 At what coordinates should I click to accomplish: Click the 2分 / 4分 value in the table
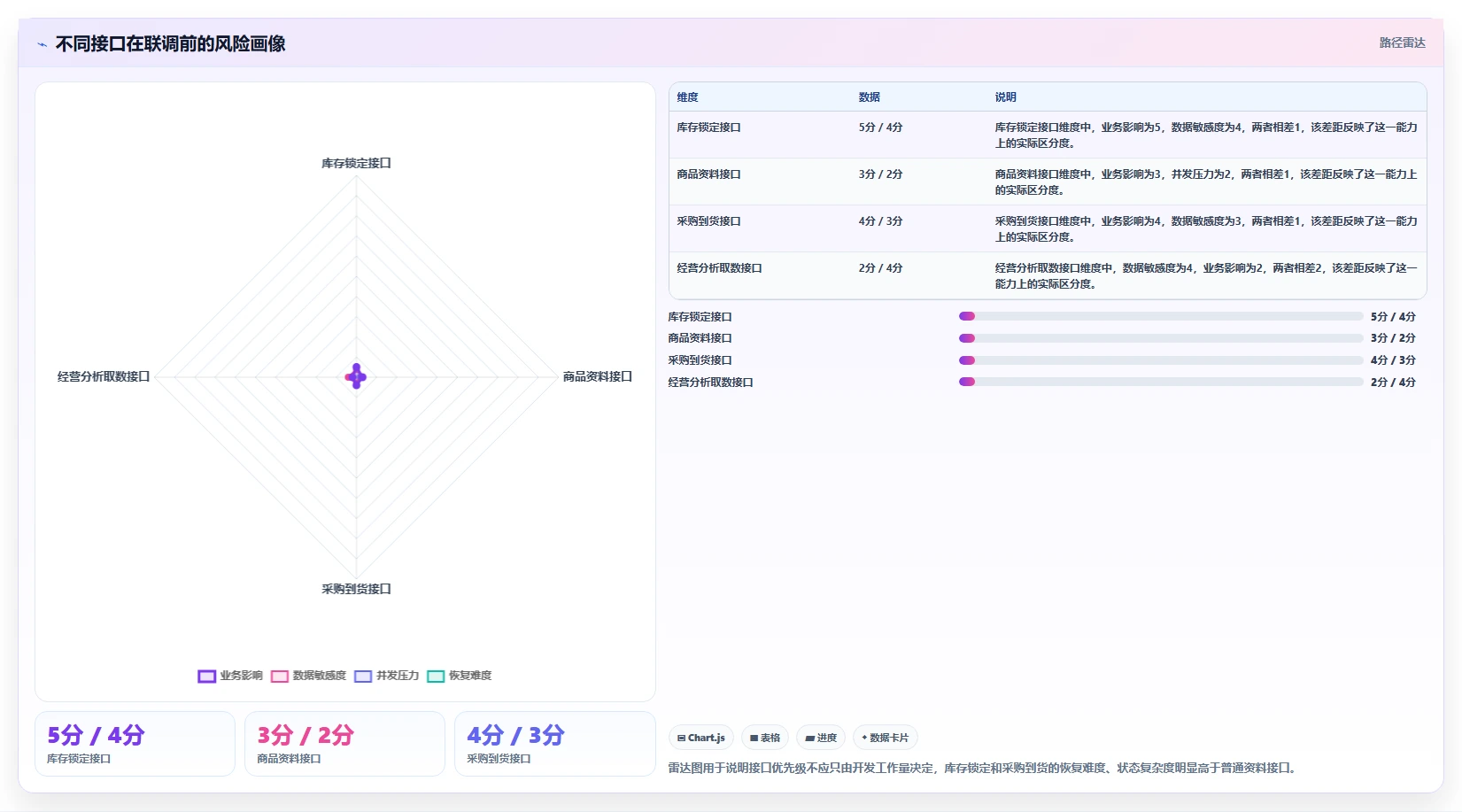pyautogui.click(x=880, y=268)
